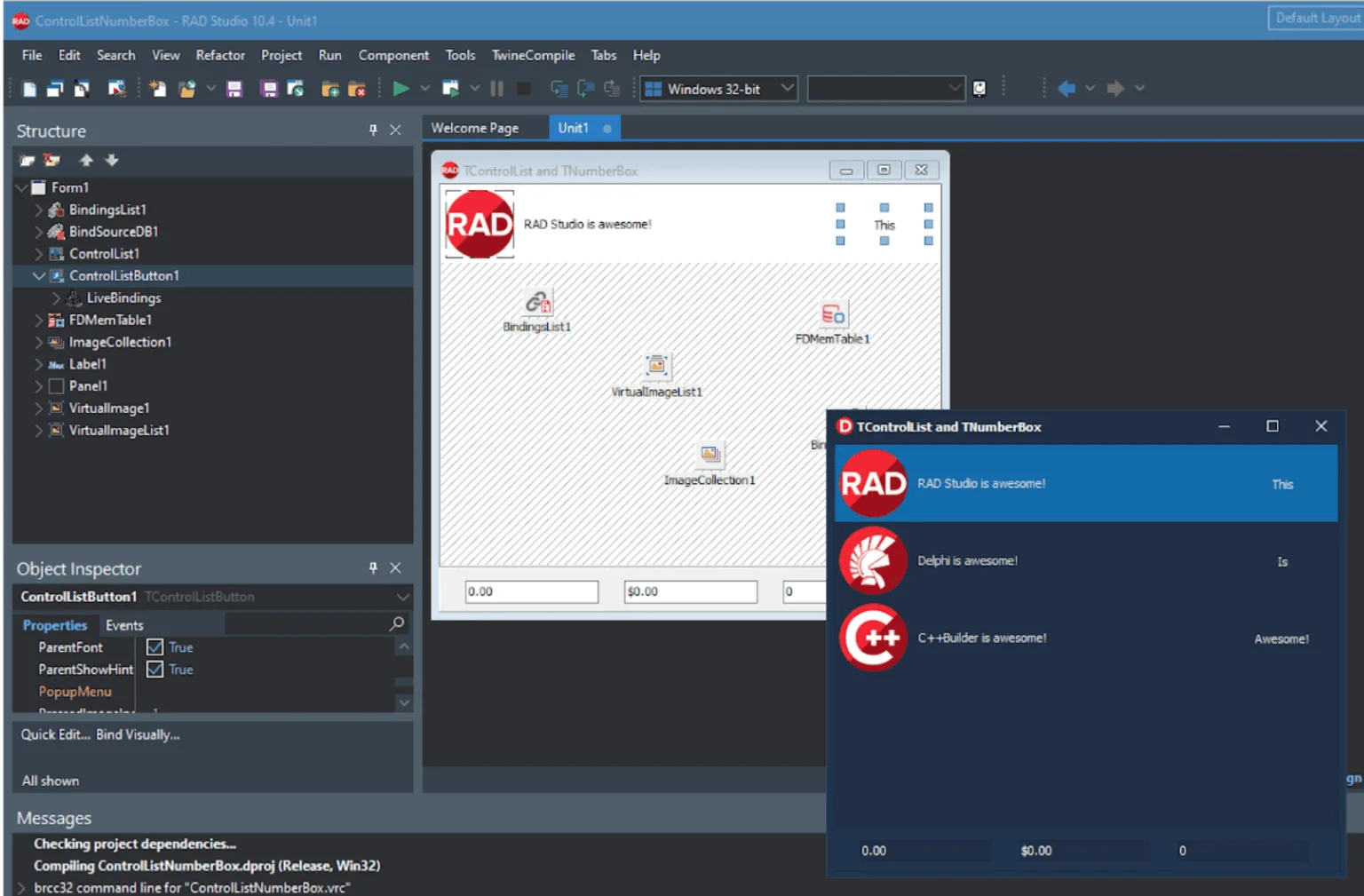1364x896 pixels.
Task: Click the star-marked New items toolbar icon
Action: pos(158,89)
